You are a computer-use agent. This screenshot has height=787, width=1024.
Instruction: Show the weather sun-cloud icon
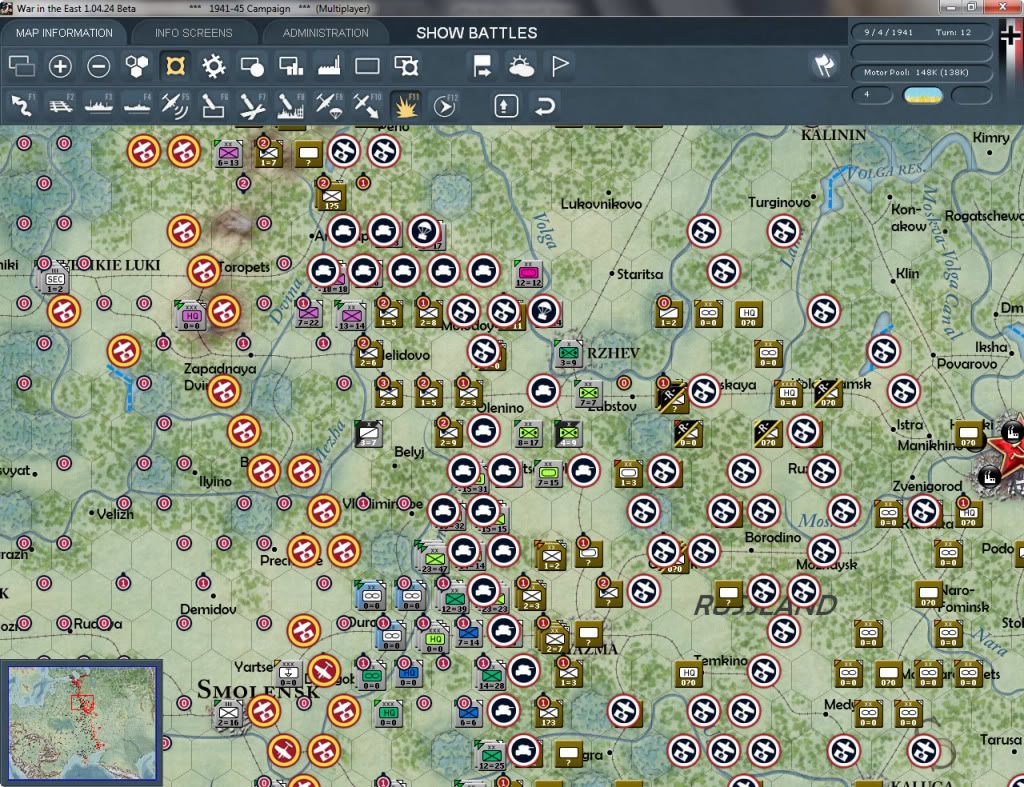521,66
